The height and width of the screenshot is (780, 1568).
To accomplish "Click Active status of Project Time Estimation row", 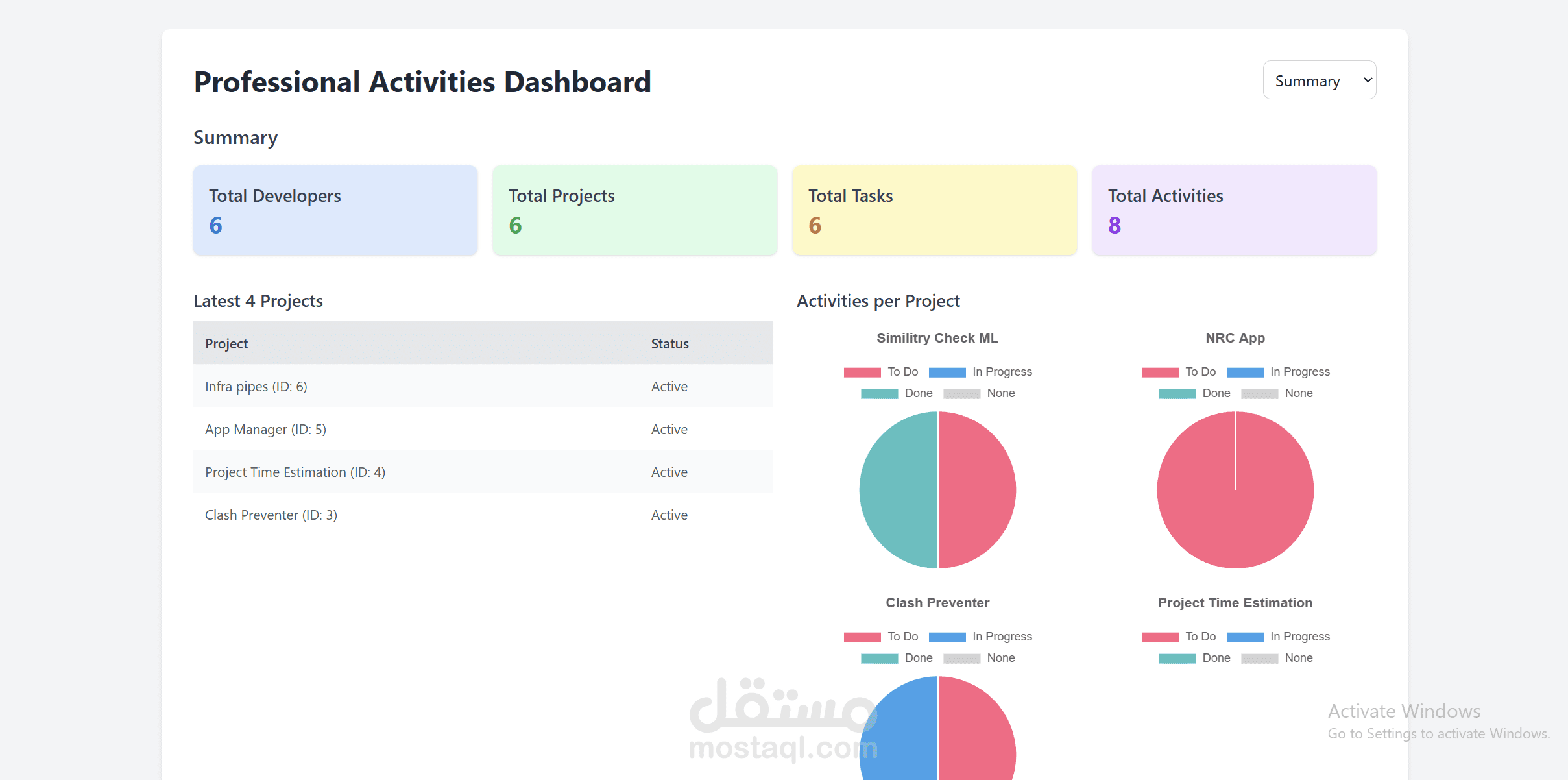I will click(x=669, y=472).
